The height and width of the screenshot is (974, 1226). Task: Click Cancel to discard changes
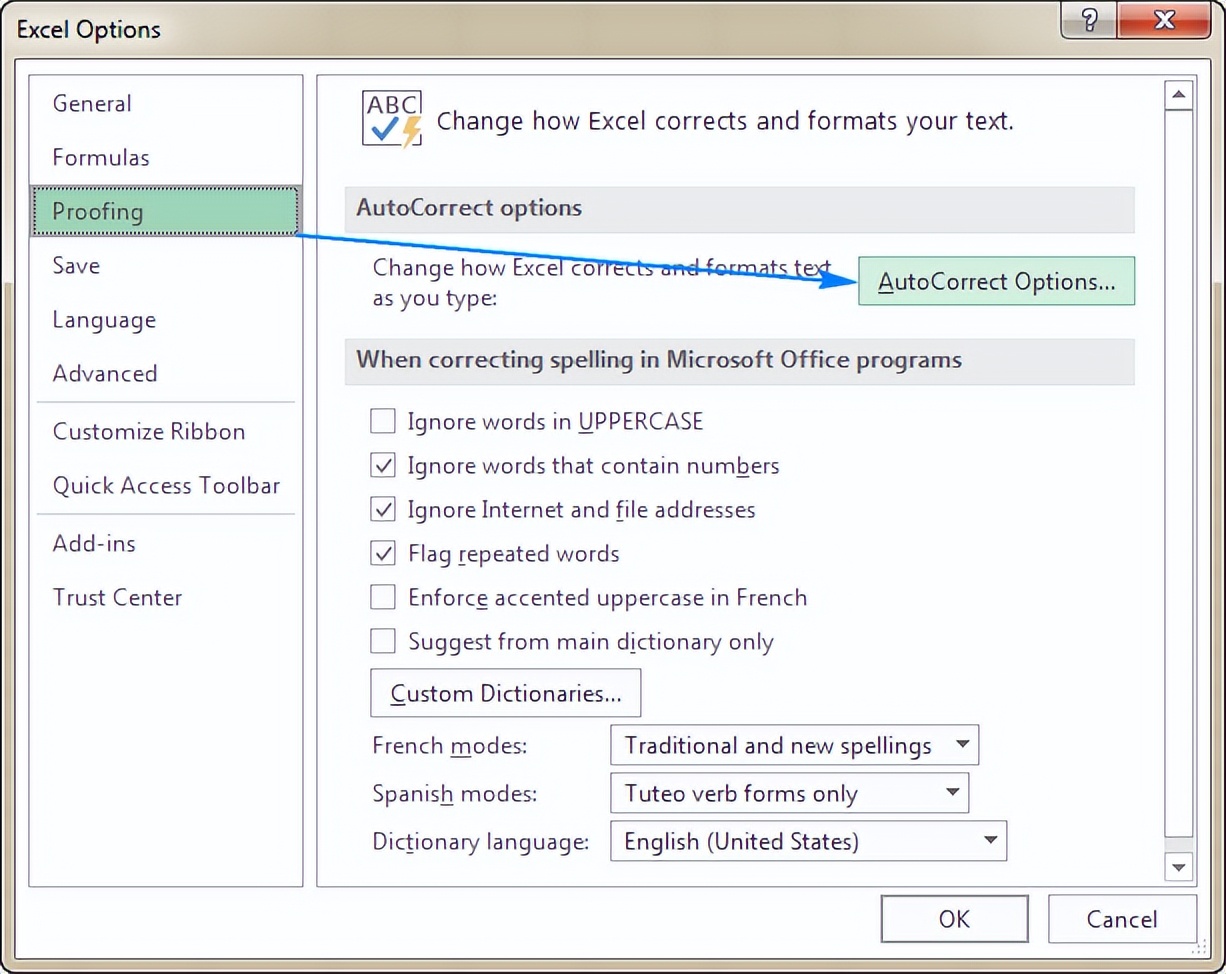point(1122,919)
